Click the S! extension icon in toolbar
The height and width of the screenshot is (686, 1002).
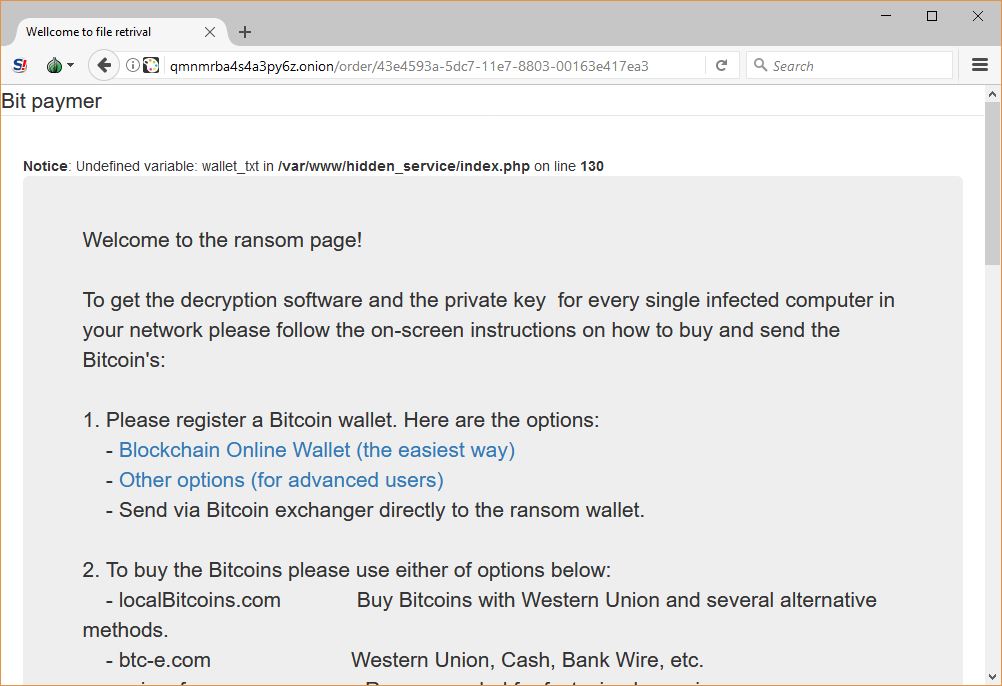[20, 66]
